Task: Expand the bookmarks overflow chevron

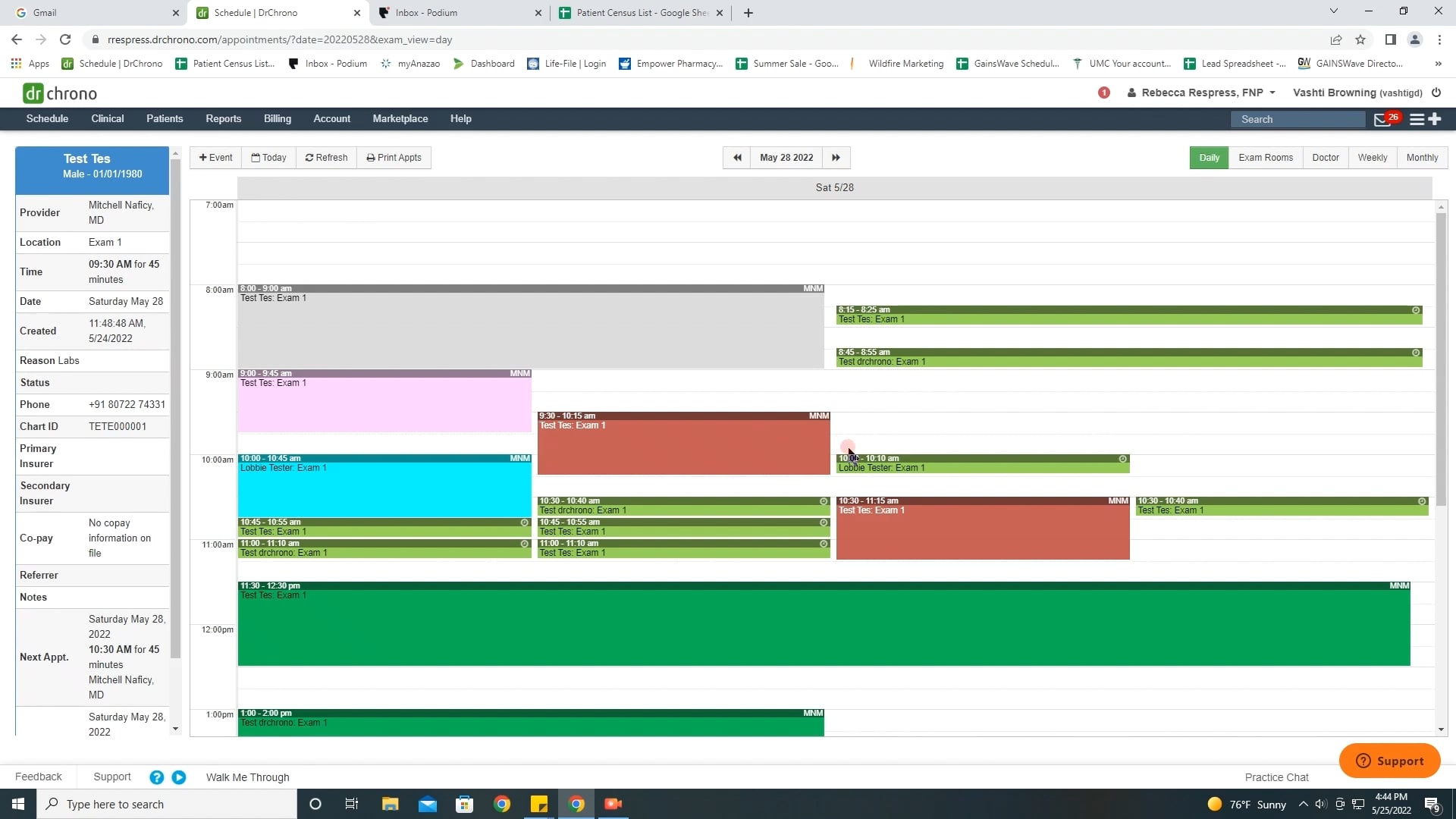Action: pyautogui.click(x=1438, y=64)
